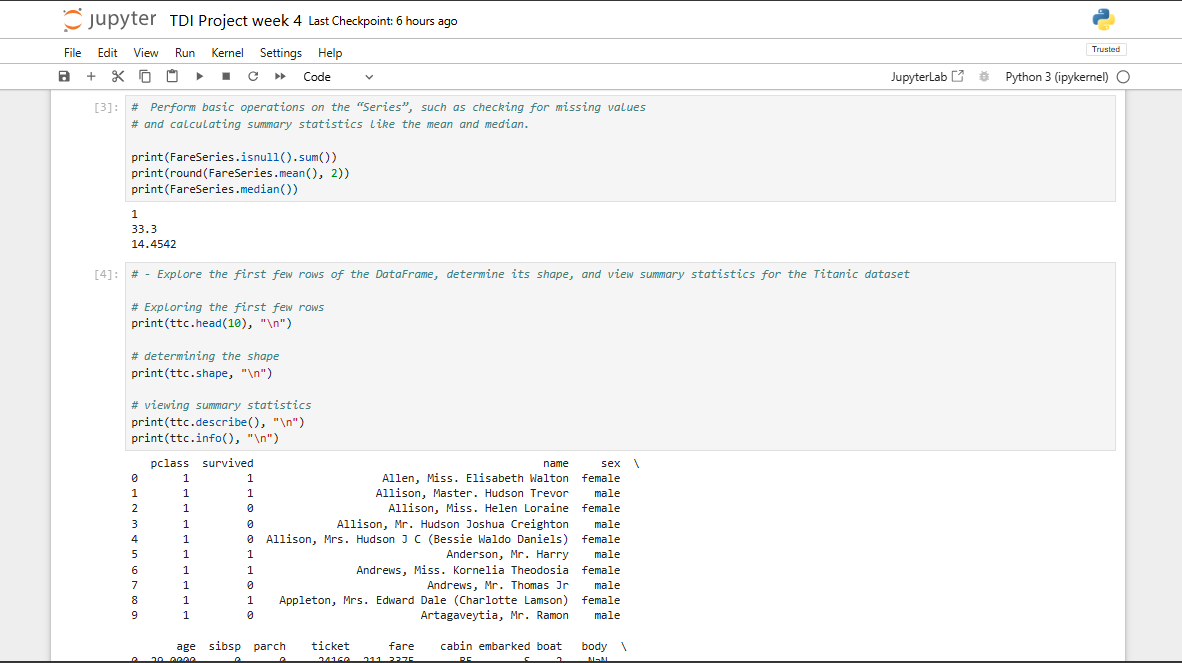1182x663 pixels.
Task: Open the Help menu
Action: [329, 53]
